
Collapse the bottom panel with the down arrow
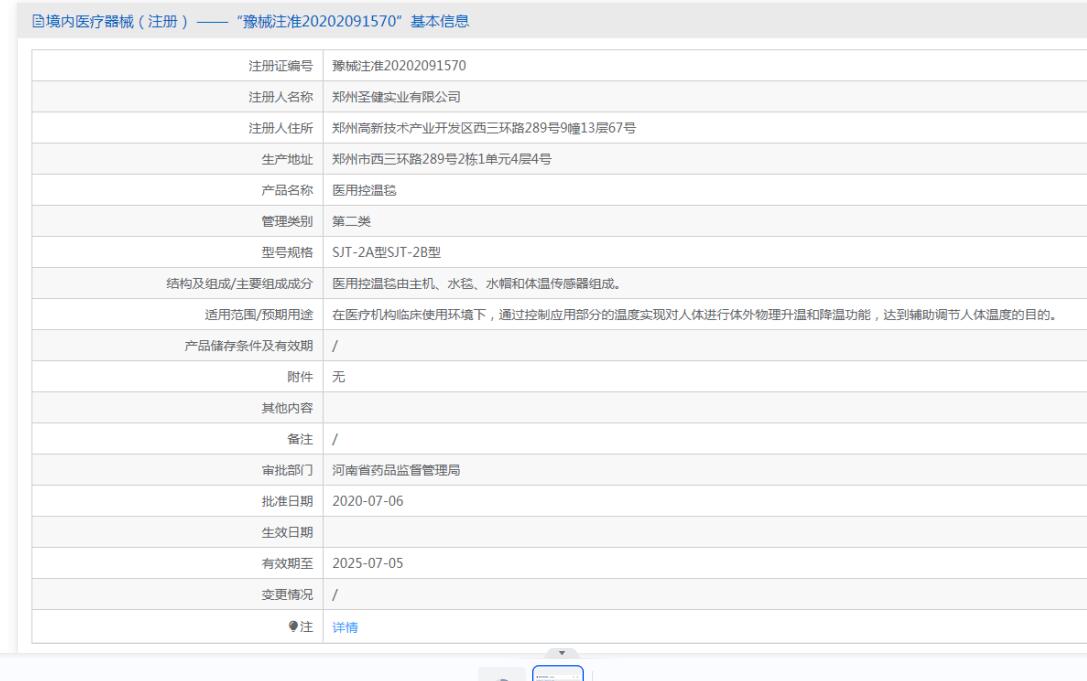pyautogui.click(x=560, y=652)
